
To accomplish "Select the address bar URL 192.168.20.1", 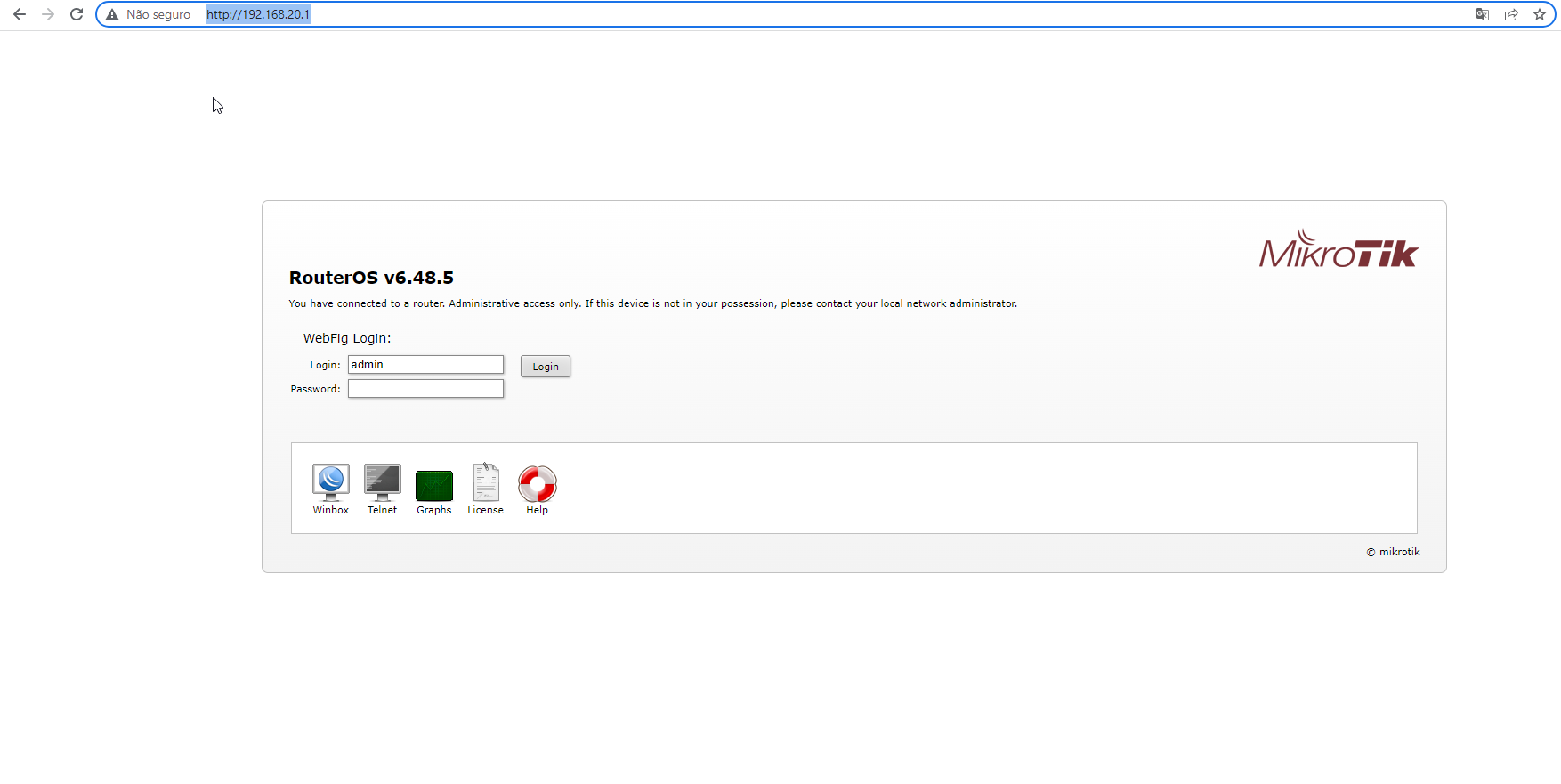I will pyautogui.click(x=258, y=14).
